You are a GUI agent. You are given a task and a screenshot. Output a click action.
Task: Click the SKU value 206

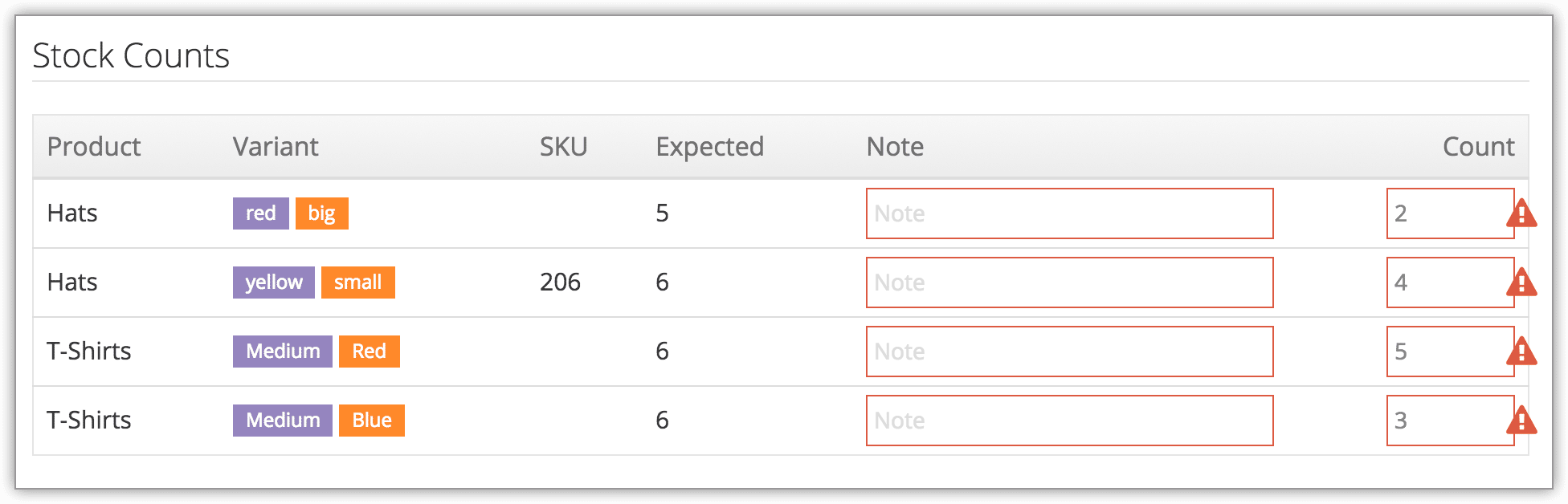(x=560, y=282)
